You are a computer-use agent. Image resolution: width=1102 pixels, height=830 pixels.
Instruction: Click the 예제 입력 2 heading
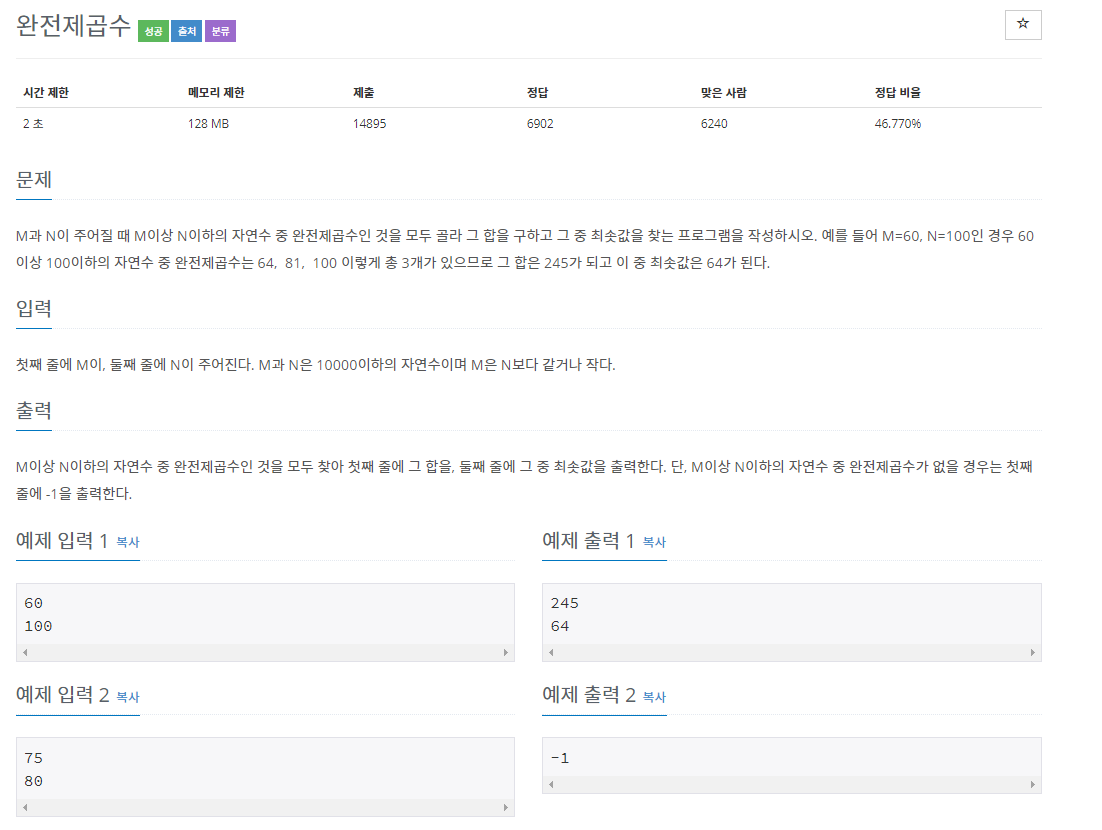coord(63,695)
